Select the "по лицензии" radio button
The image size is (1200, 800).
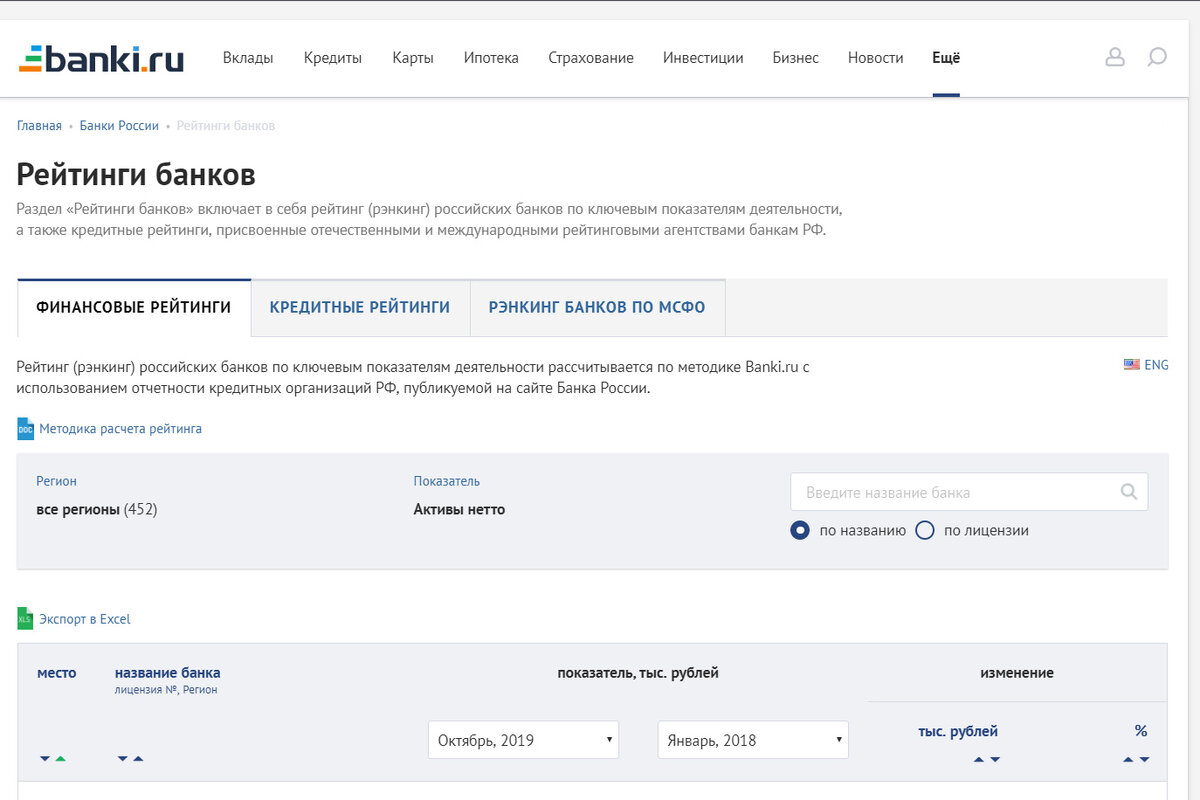click(925, 531)
